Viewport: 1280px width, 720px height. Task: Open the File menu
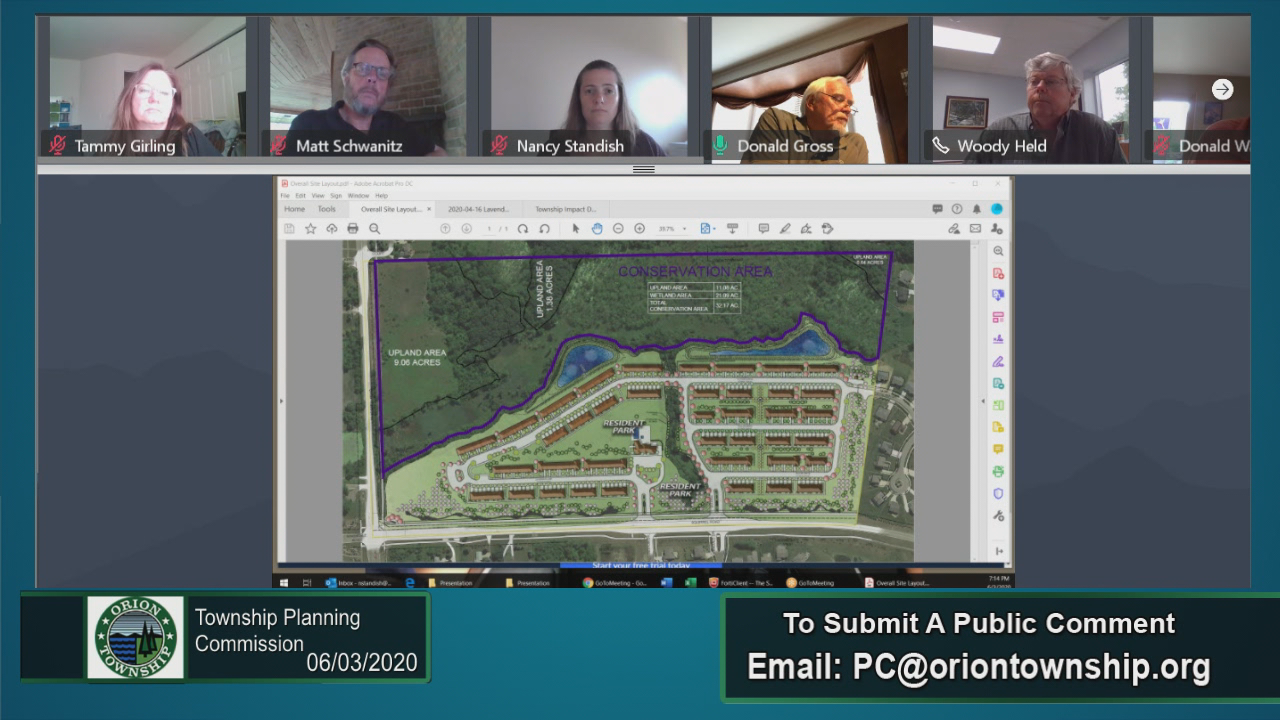tap(285, 196)
